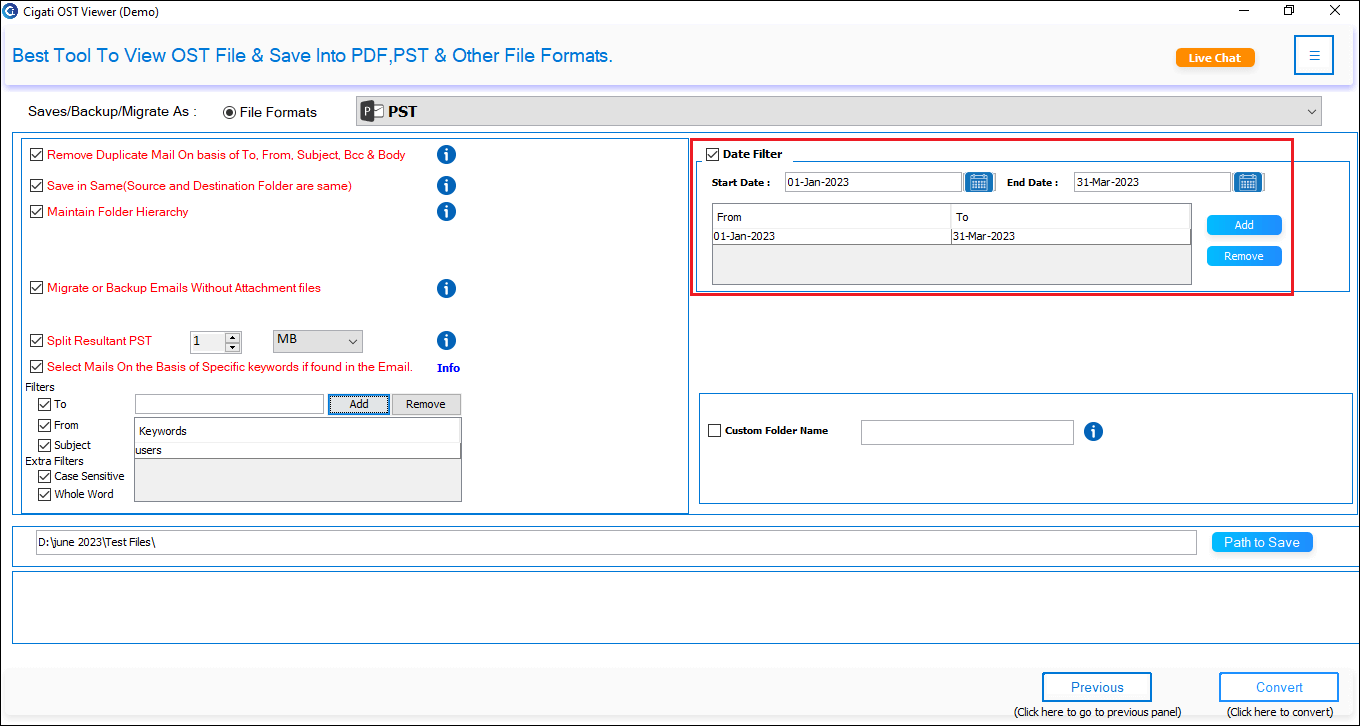Open the hamburger menu at top right
1360x726 pixels.
pyautogui.click(x=1314, y=55)
